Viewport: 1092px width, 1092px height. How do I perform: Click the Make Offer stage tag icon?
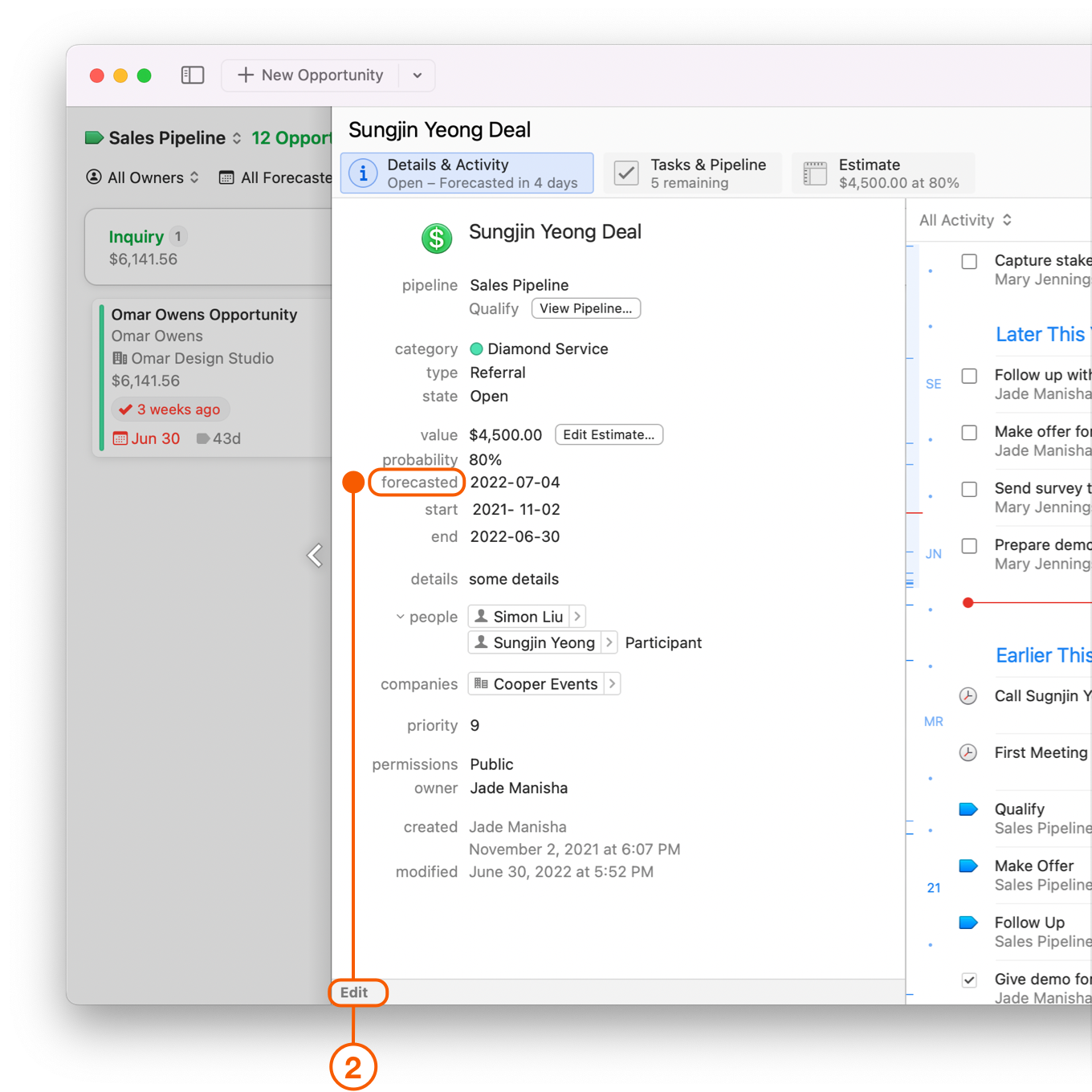pyautogui.click(x=968, y=866)
